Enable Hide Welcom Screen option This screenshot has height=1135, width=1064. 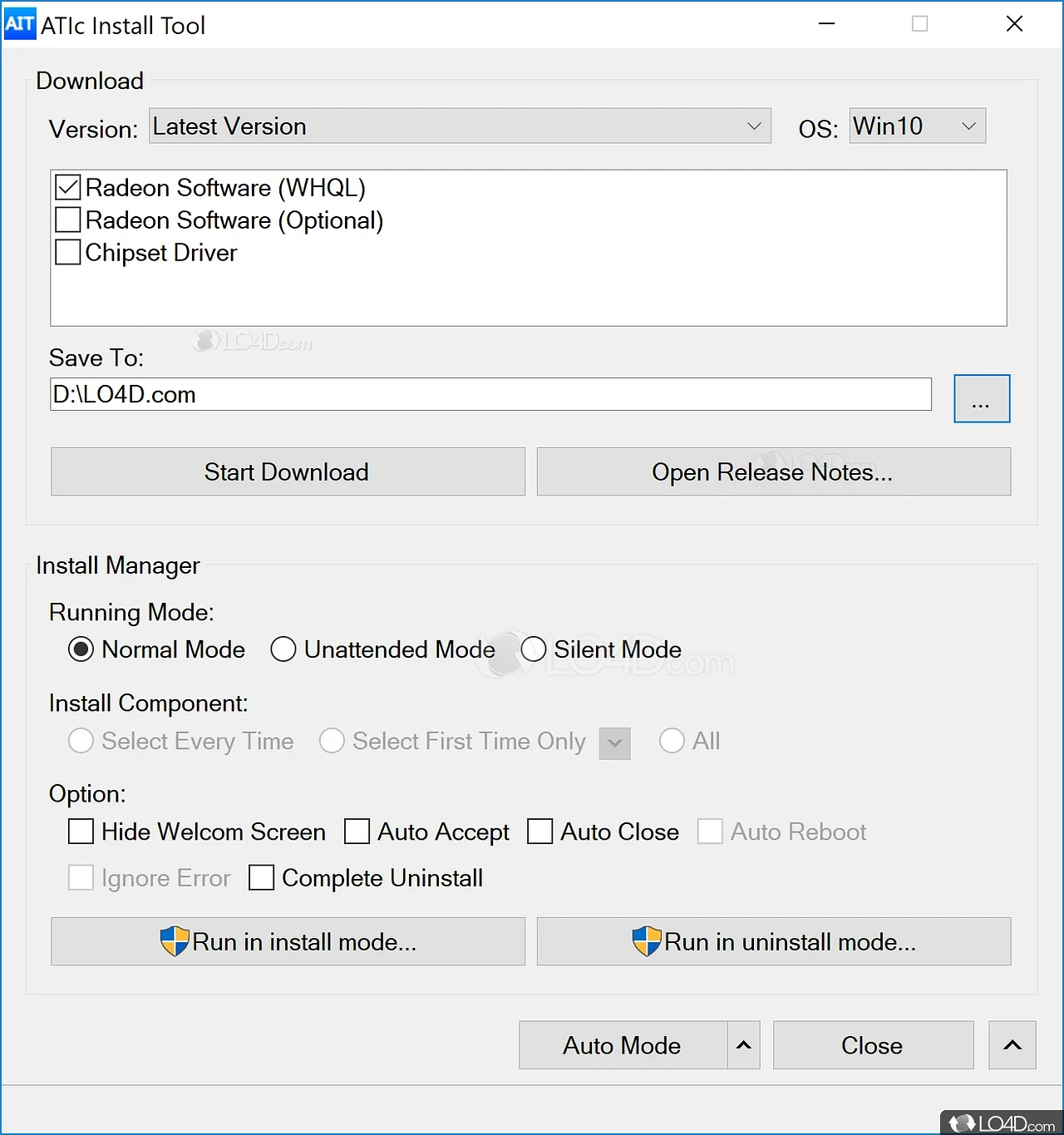click(80, 832)
